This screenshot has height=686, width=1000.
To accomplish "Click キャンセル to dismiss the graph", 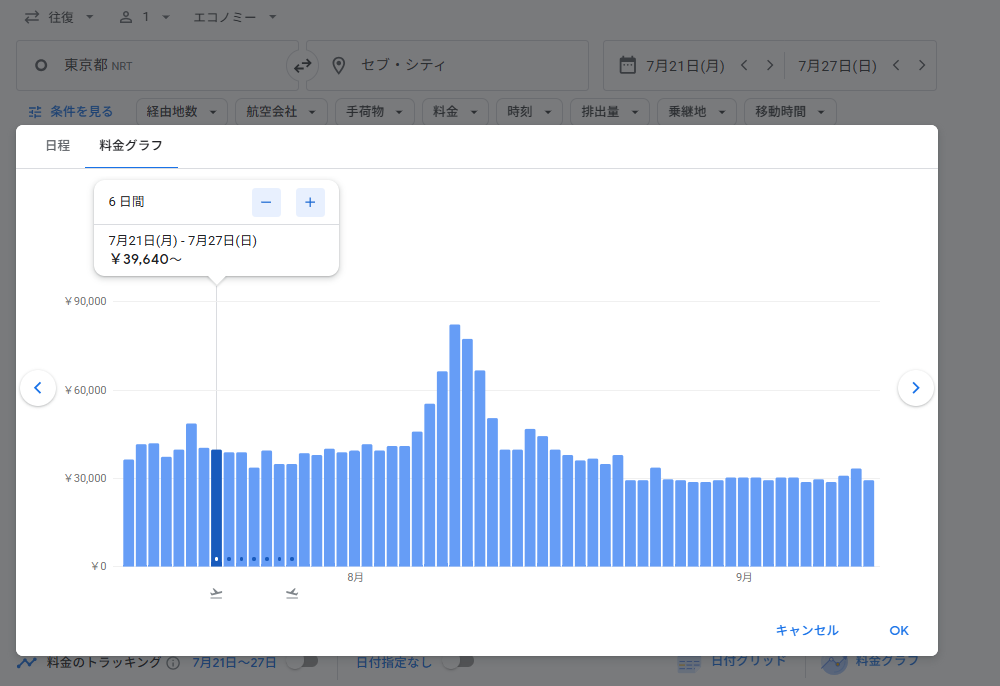I will coord(807,631).
